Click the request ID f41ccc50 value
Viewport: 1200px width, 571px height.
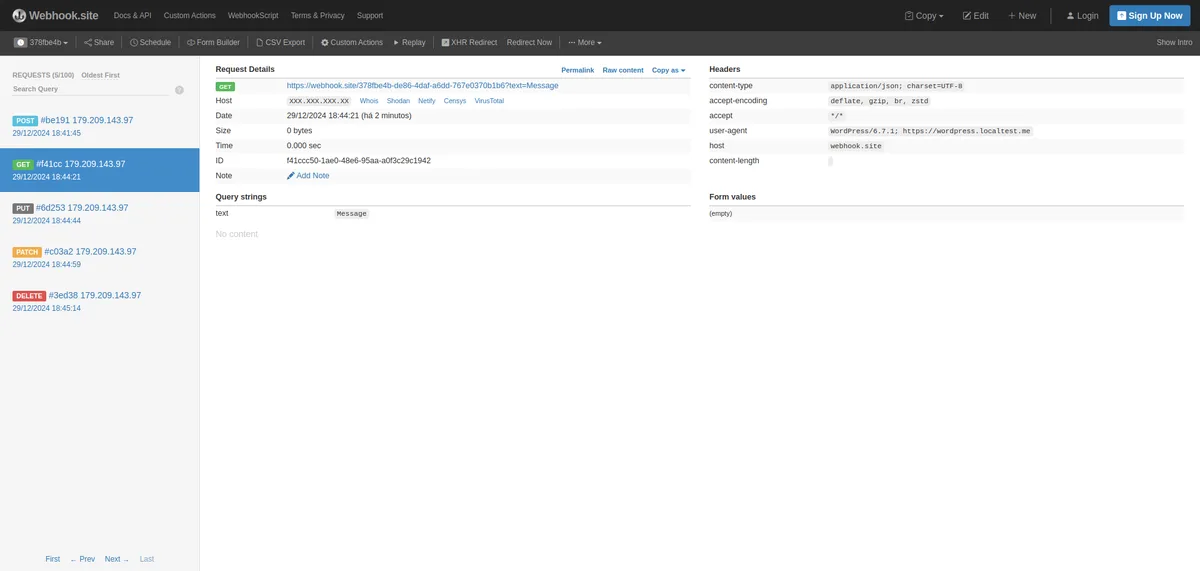pyautogui.click(x=359, y=161)
